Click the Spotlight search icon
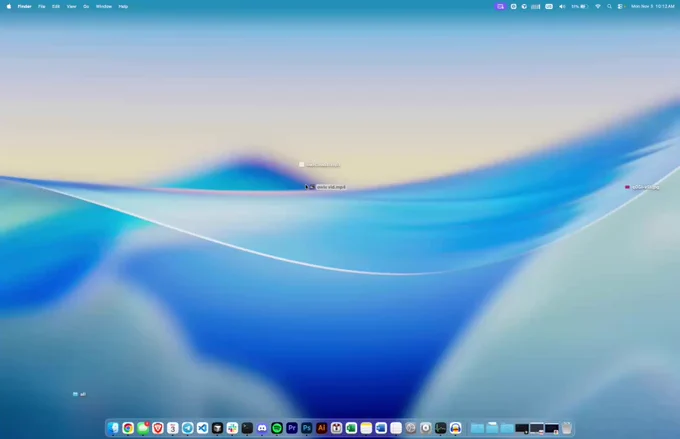The width and height of the screenshot is (680, 439). click(610, 6)
